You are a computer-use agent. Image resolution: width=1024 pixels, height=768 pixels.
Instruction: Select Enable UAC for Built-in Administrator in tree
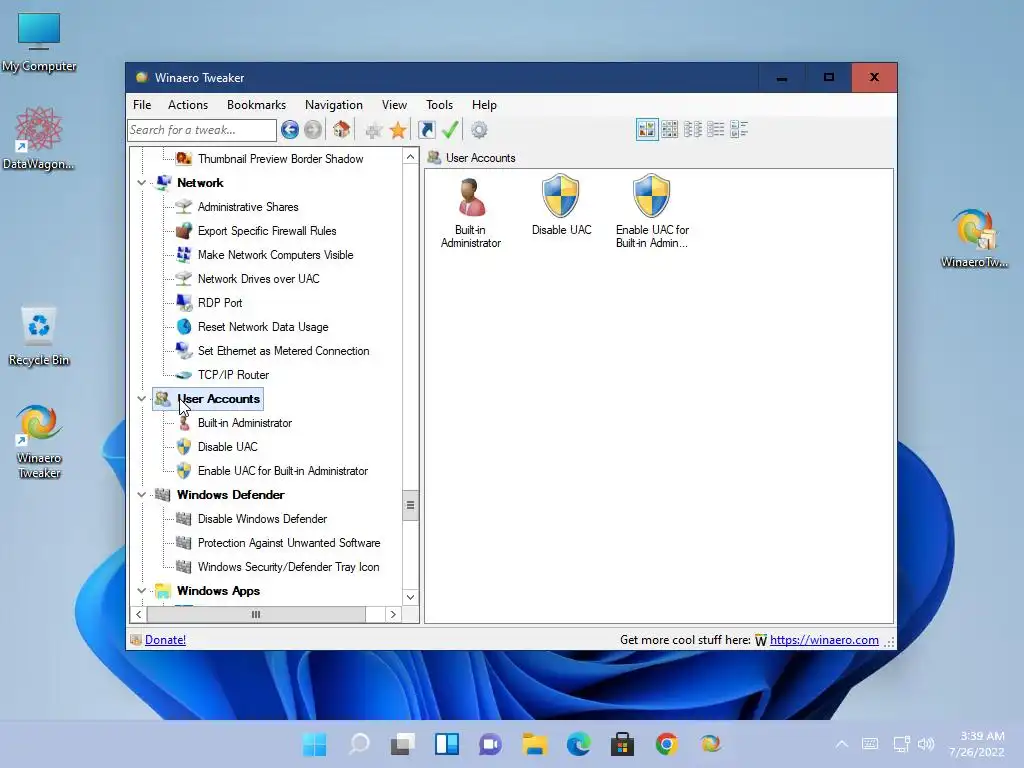[282, 471]
